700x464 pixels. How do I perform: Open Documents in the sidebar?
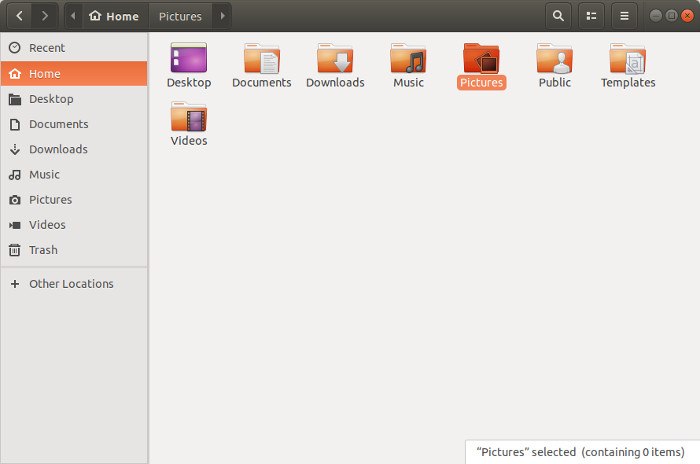pyautogui.click(x=74, y=124)
